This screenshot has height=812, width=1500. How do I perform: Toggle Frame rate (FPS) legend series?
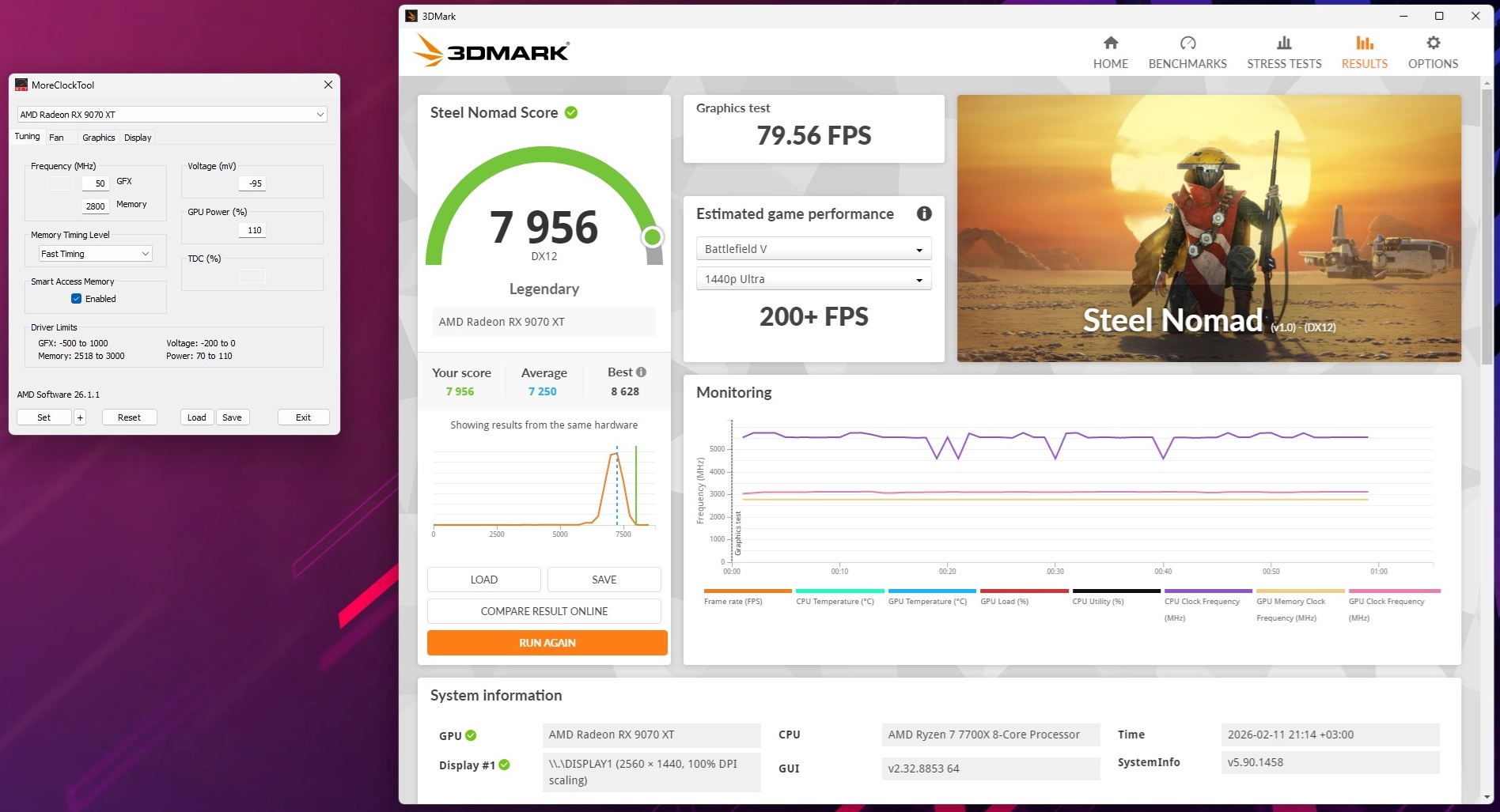point(748,598)
